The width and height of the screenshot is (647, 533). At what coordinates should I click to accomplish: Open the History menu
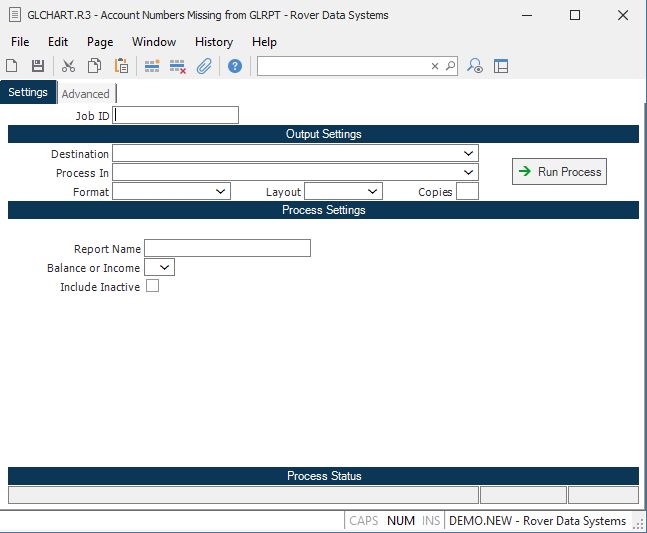(213, 42)
